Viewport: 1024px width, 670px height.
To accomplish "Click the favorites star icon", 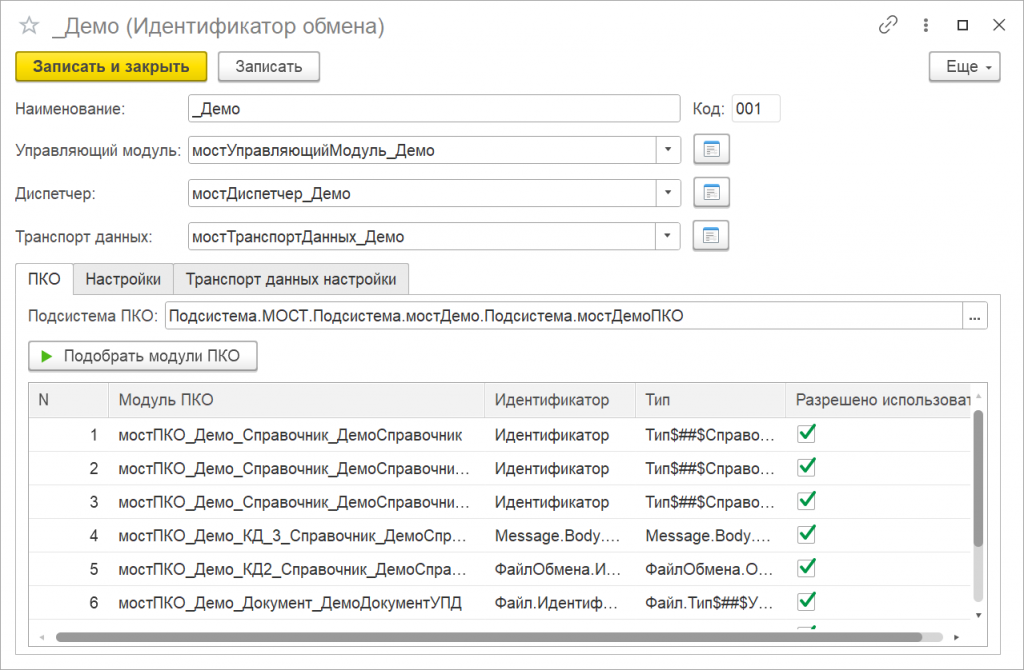I will pyautogui.click(x=29, y=26).
